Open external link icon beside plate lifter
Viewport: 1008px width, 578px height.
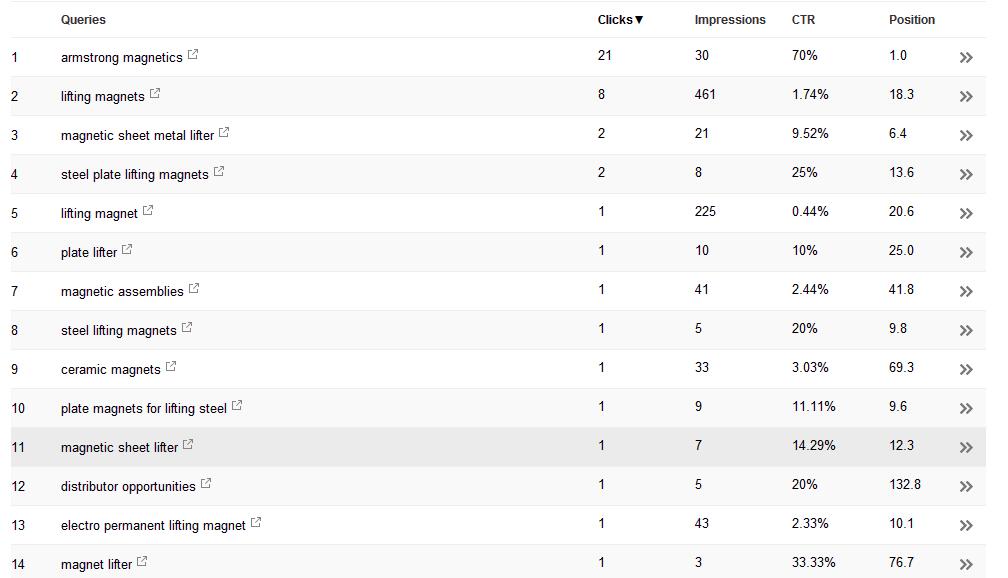(x=127, y=249)
